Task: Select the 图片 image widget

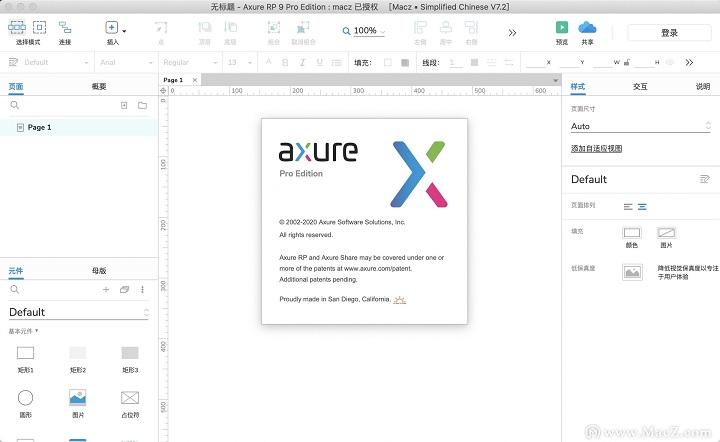Action: pyautogui.click(x=78, y=403)
